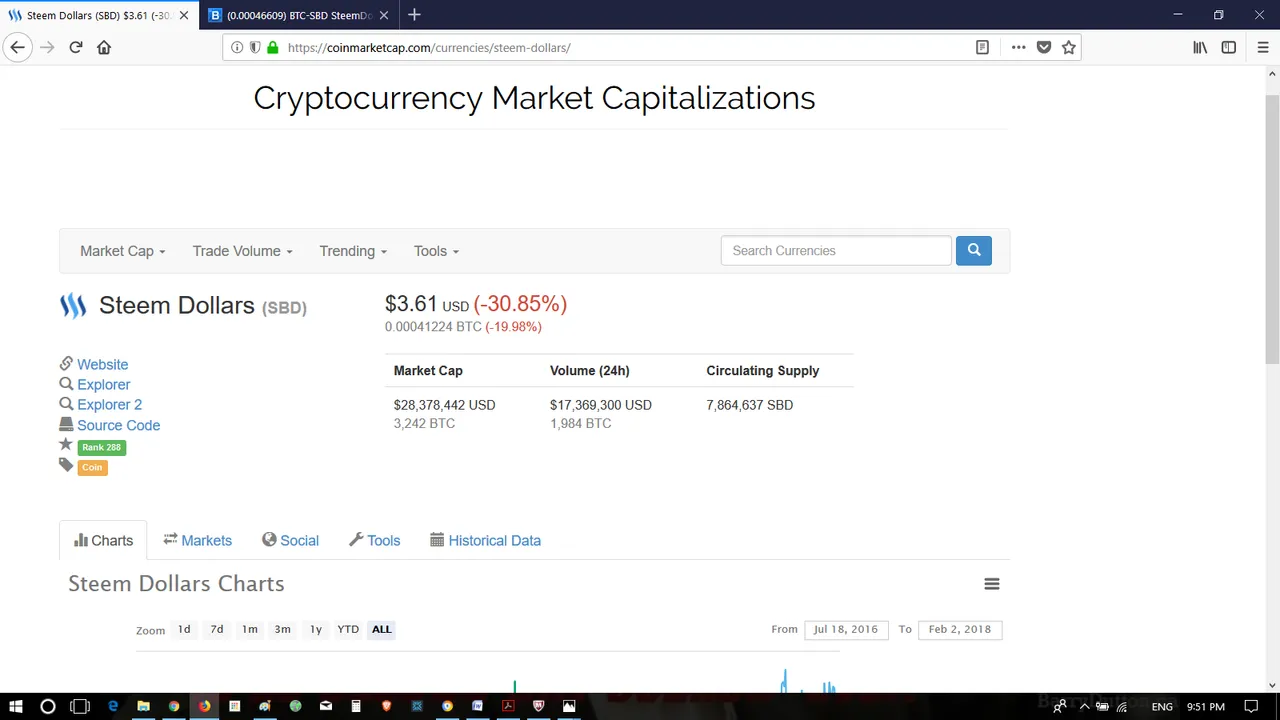The height and width of the screenshot is (720, 1280).
Task: Open the Historical Data tab
Action: [x=485, y=540]
